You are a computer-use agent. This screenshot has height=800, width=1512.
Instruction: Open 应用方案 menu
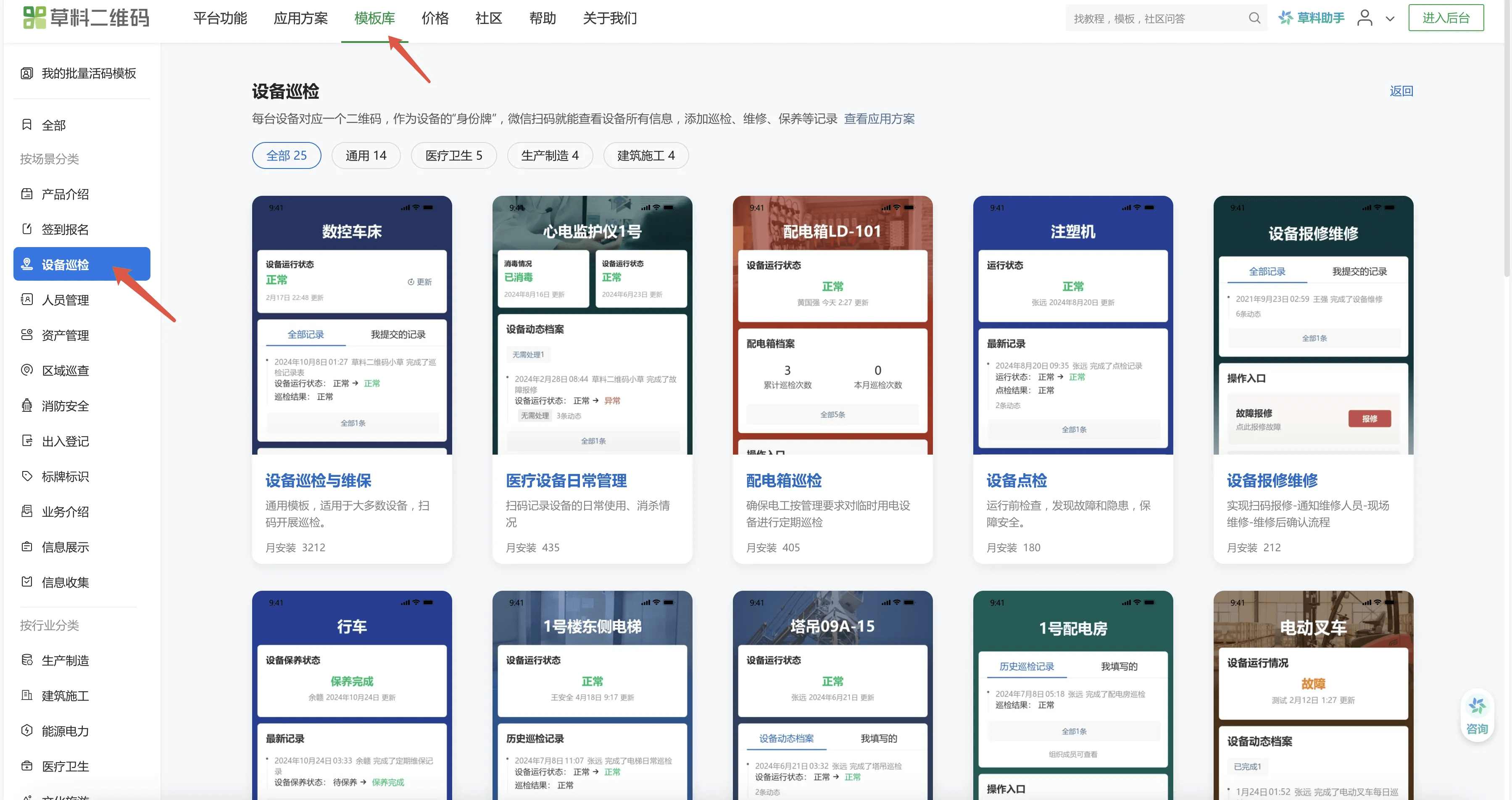point(300,18)
